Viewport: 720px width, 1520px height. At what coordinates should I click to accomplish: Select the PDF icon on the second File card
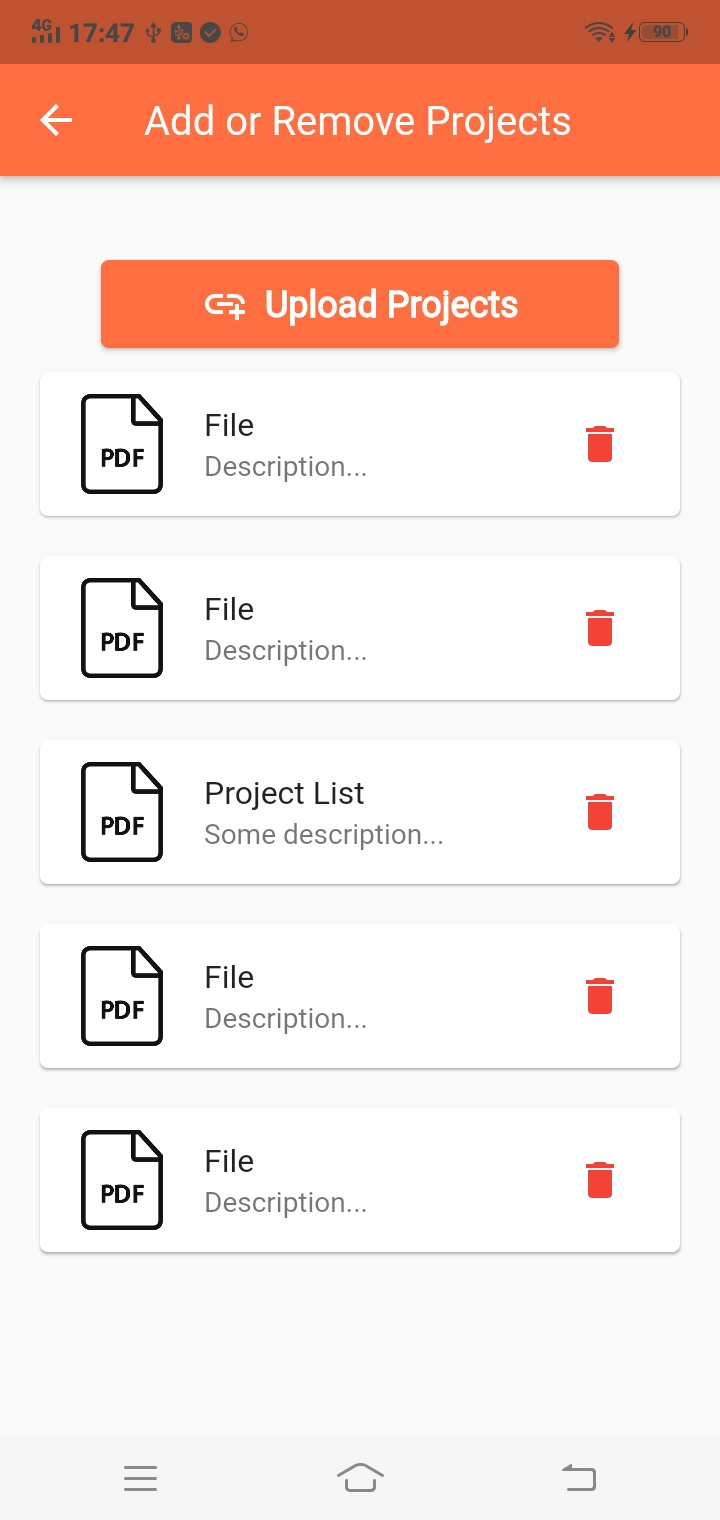(x=121, y=628)
